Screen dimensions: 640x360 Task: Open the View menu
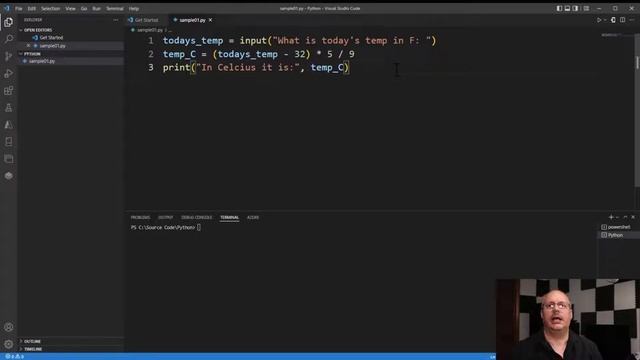tap(71, 9)
